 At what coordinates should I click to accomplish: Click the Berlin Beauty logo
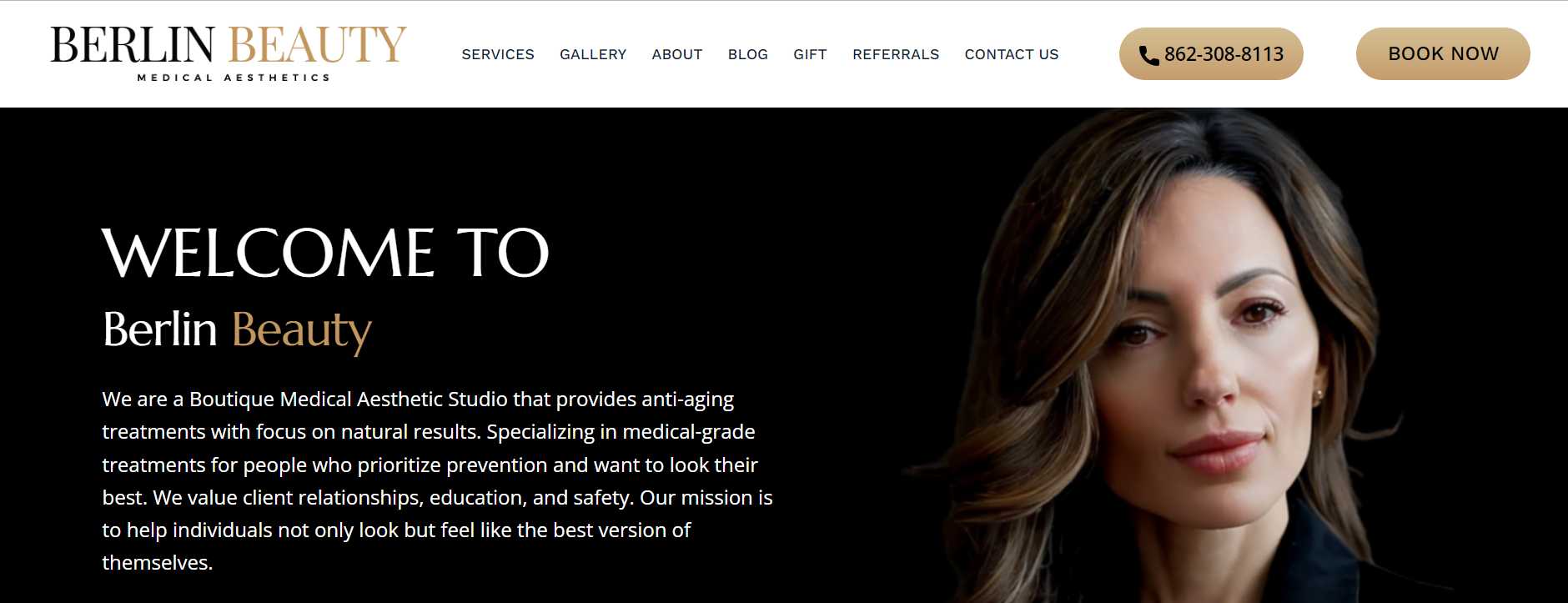tap(229, 53)
